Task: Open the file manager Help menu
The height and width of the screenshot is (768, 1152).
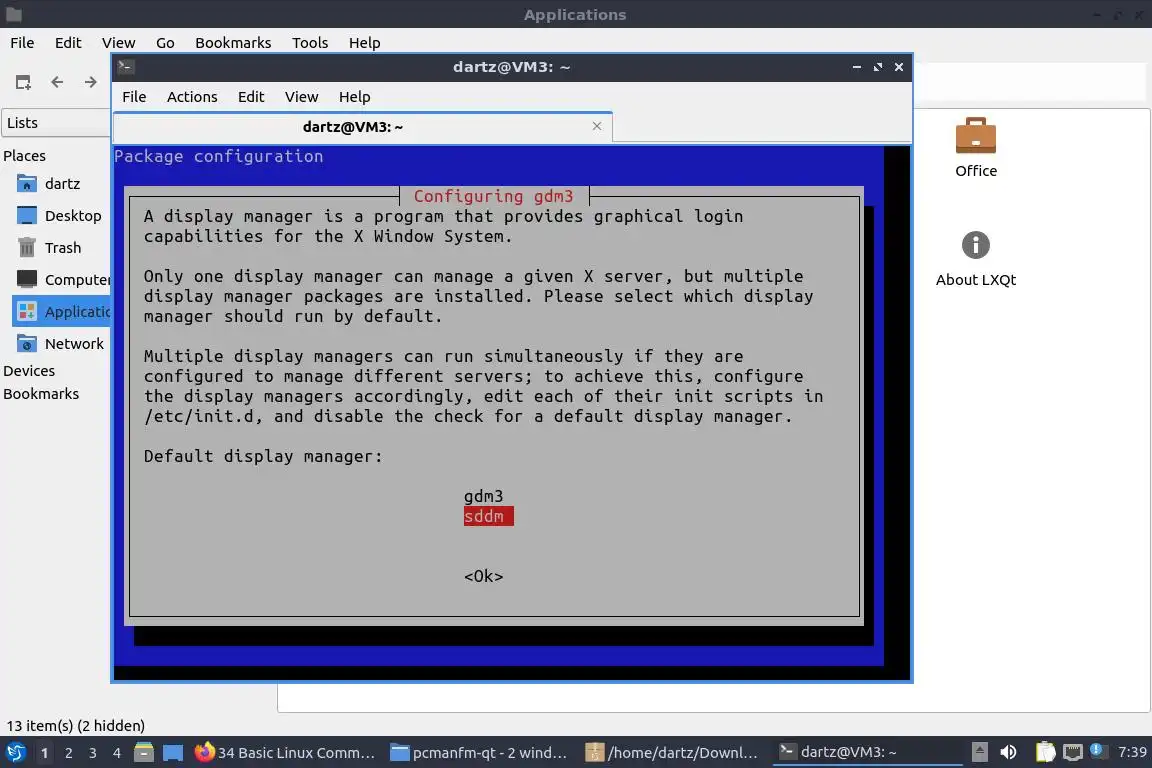Action: pyautogui.click(x=364, y=43)
